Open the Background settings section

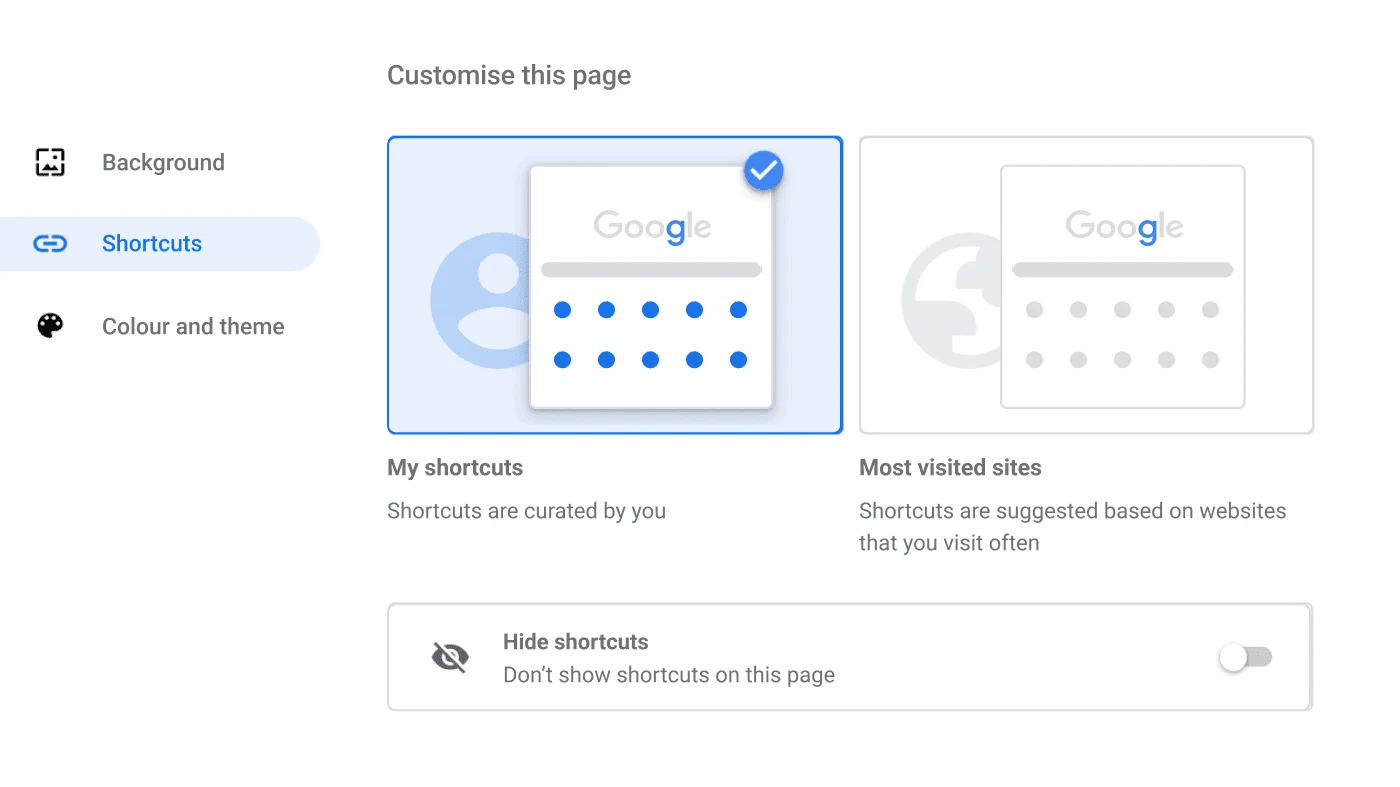click(162, 161)
